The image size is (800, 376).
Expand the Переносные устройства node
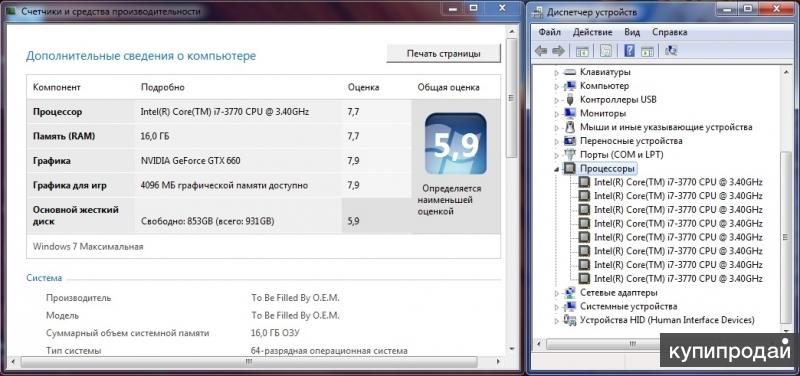pyautogui.click(x=557, y=141)
